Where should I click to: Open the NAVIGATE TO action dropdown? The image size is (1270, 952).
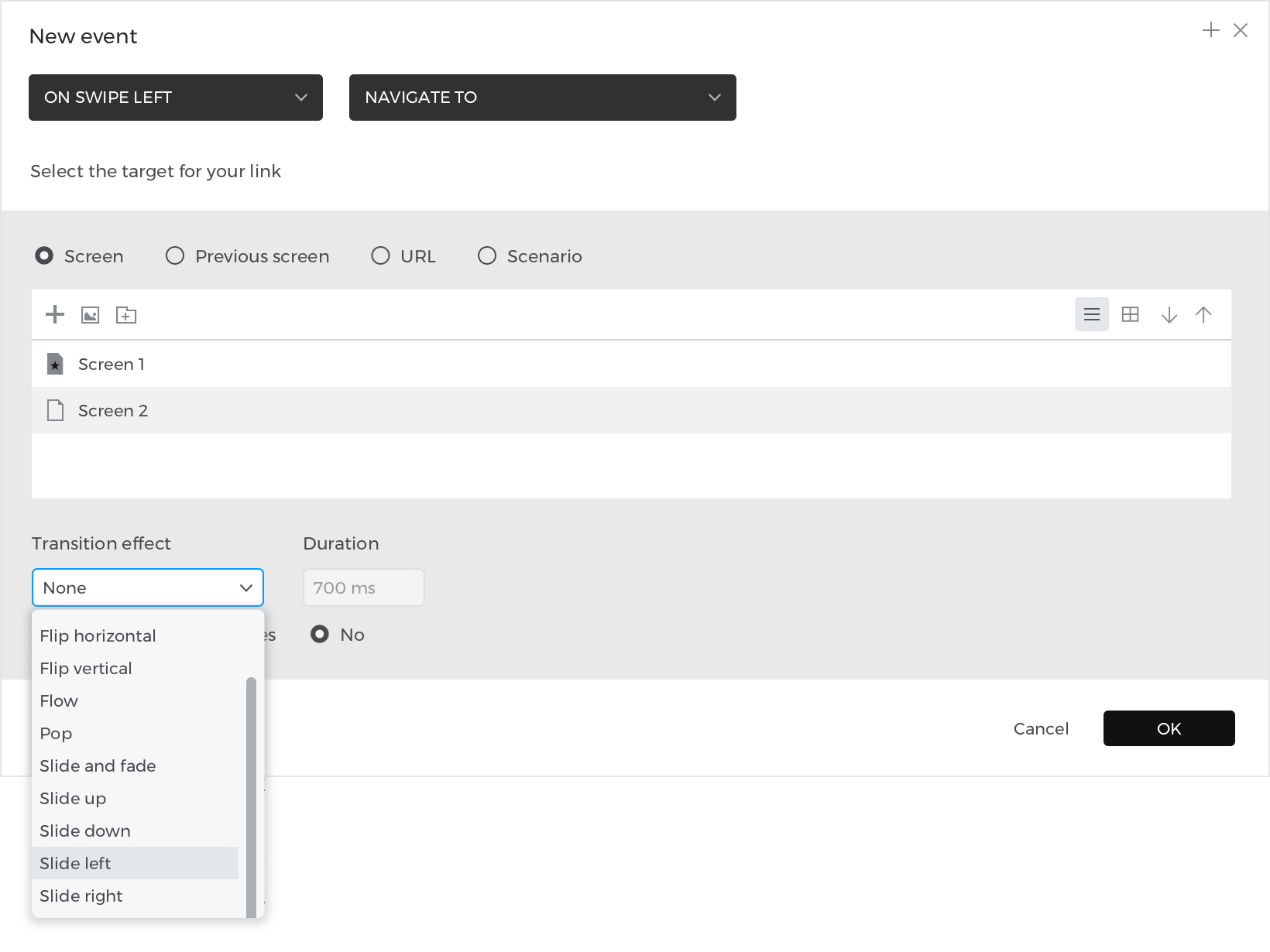pos(542,98)
